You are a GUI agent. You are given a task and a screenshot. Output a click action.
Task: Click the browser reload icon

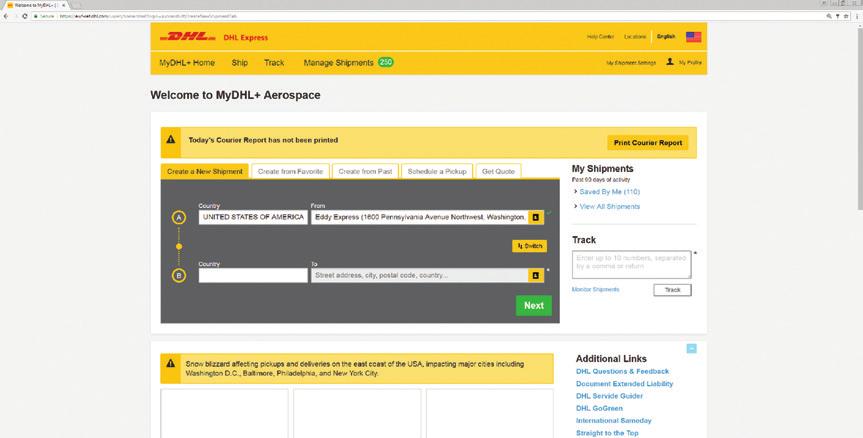point(25,17)
